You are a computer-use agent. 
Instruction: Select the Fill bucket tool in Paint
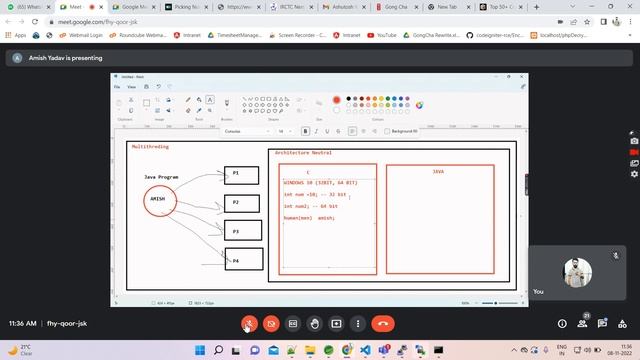point(199,100)
